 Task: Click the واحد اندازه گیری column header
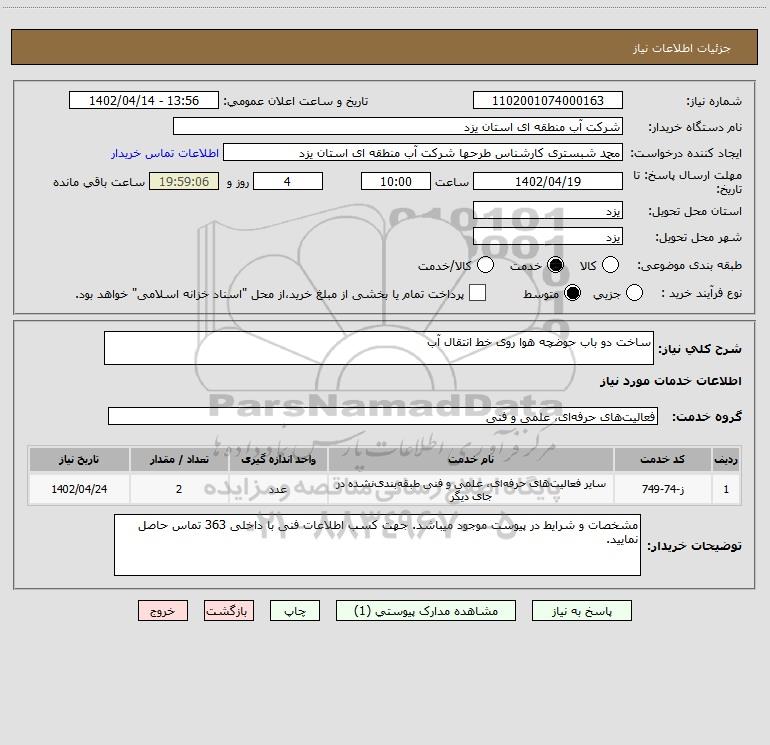pos(278,460)
